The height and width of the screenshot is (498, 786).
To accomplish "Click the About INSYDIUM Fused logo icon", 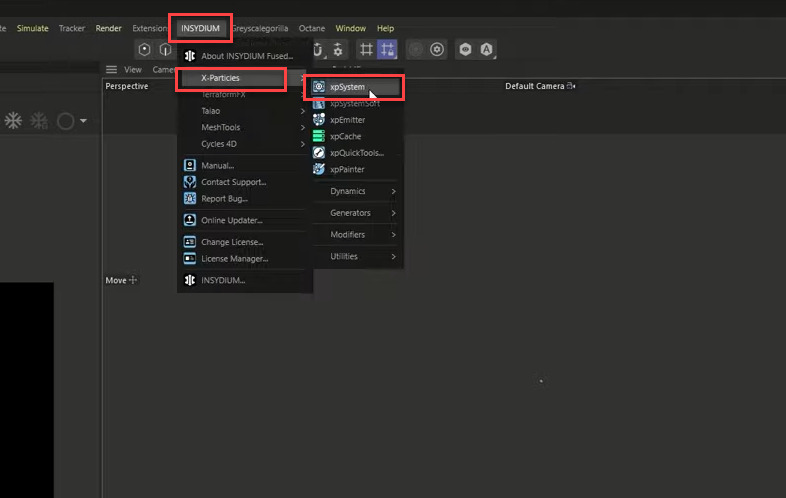I will click(x=189, y=56).
